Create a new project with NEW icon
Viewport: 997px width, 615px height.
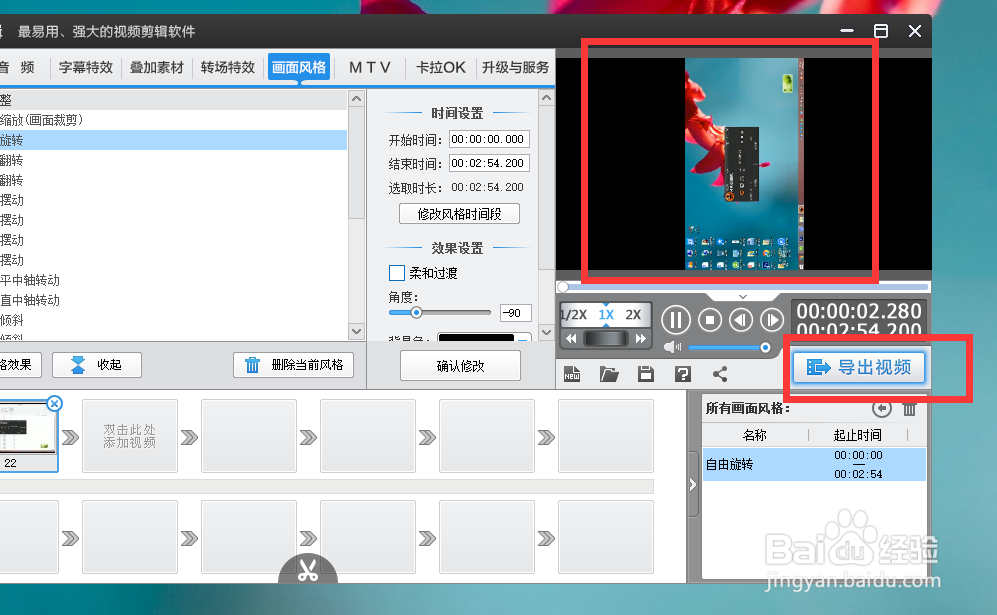pyautogui.click(x=572, y=374)
